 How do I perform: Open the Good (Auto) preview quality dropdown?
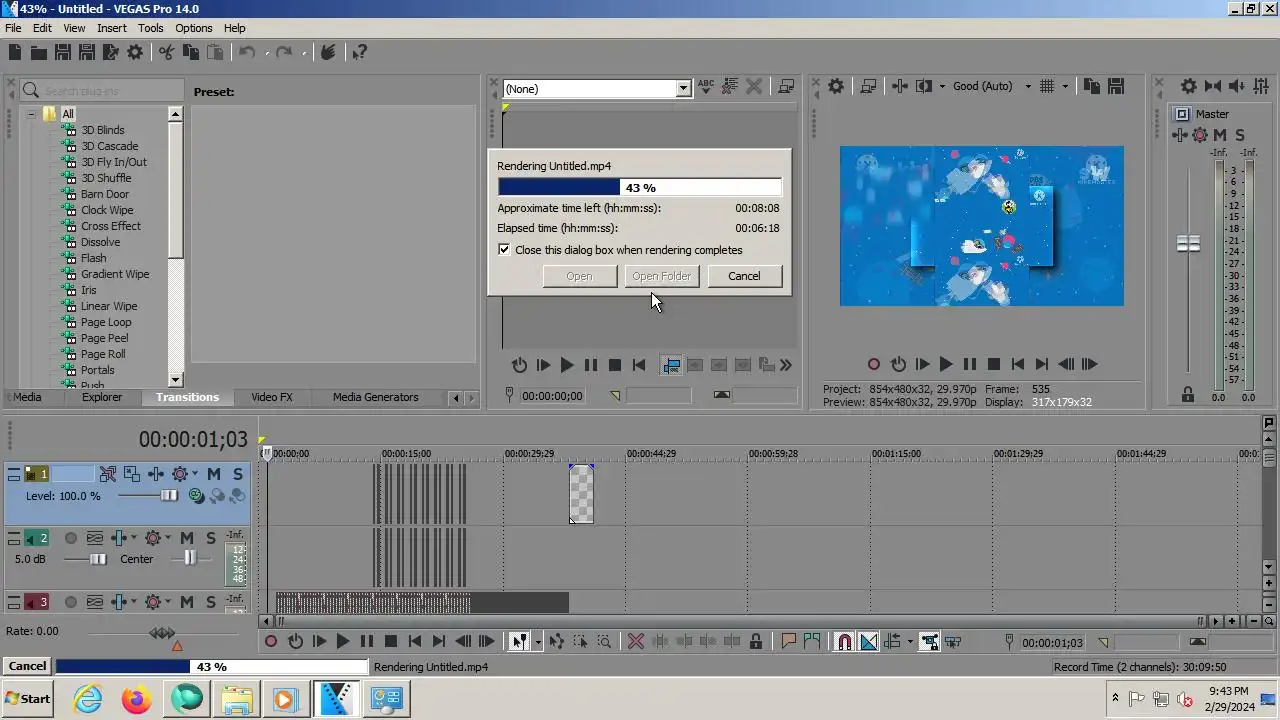pyautogui.click(x=1028, y=87)
